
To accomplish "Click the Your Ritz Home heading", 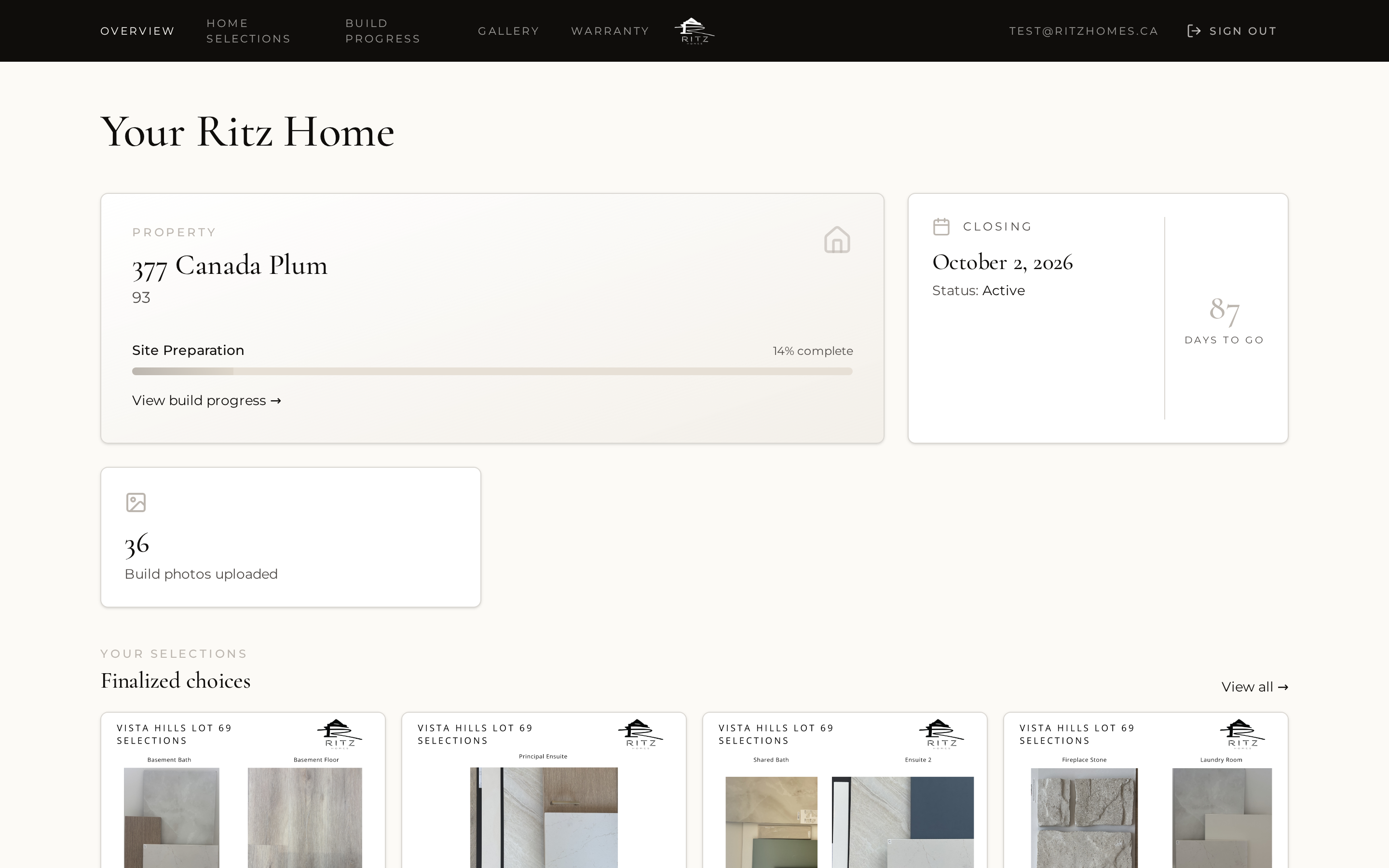I will 247,132.
